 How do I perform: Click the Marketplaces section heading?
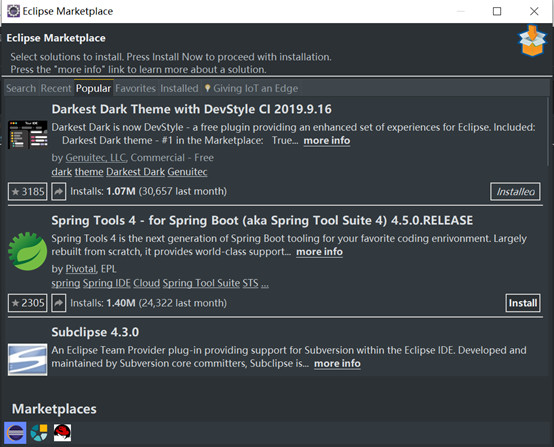[54, 409]
